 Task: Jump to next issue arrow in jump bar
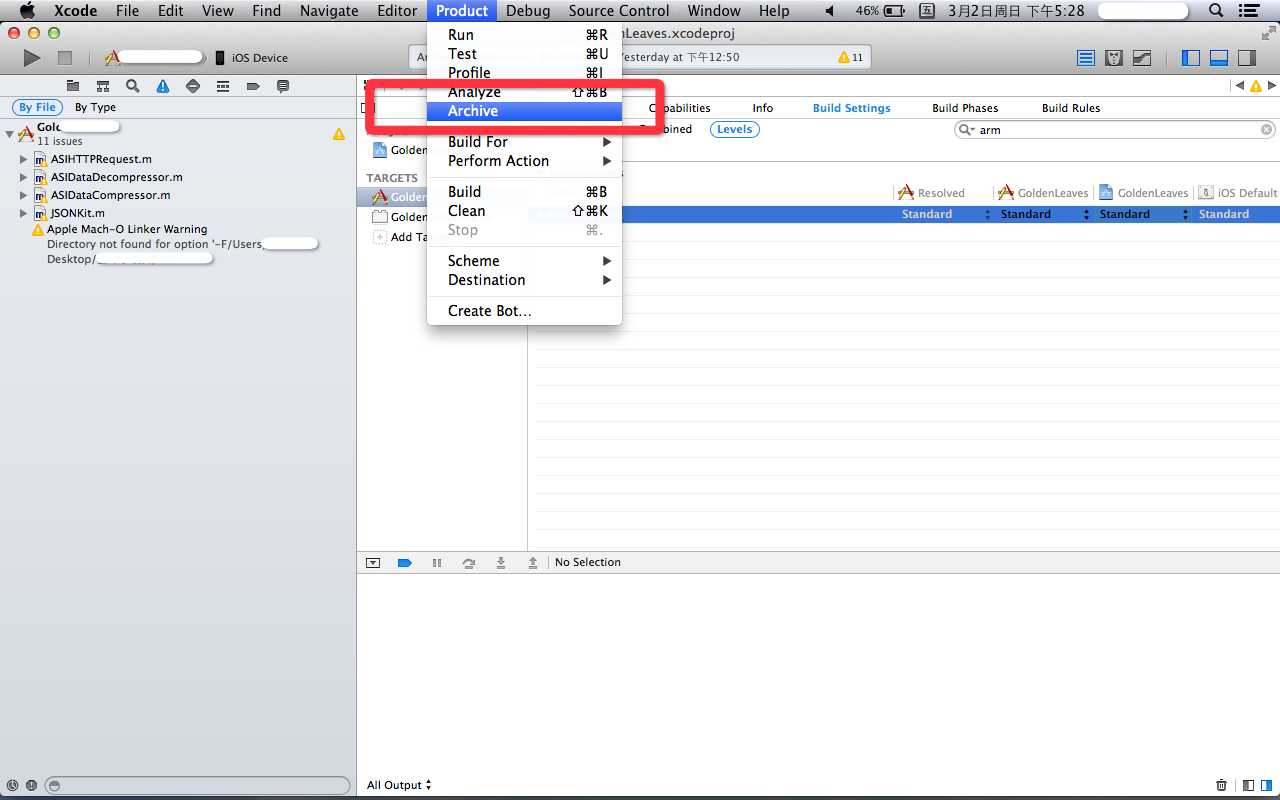pyautogui.click(x=1271, y=86)
